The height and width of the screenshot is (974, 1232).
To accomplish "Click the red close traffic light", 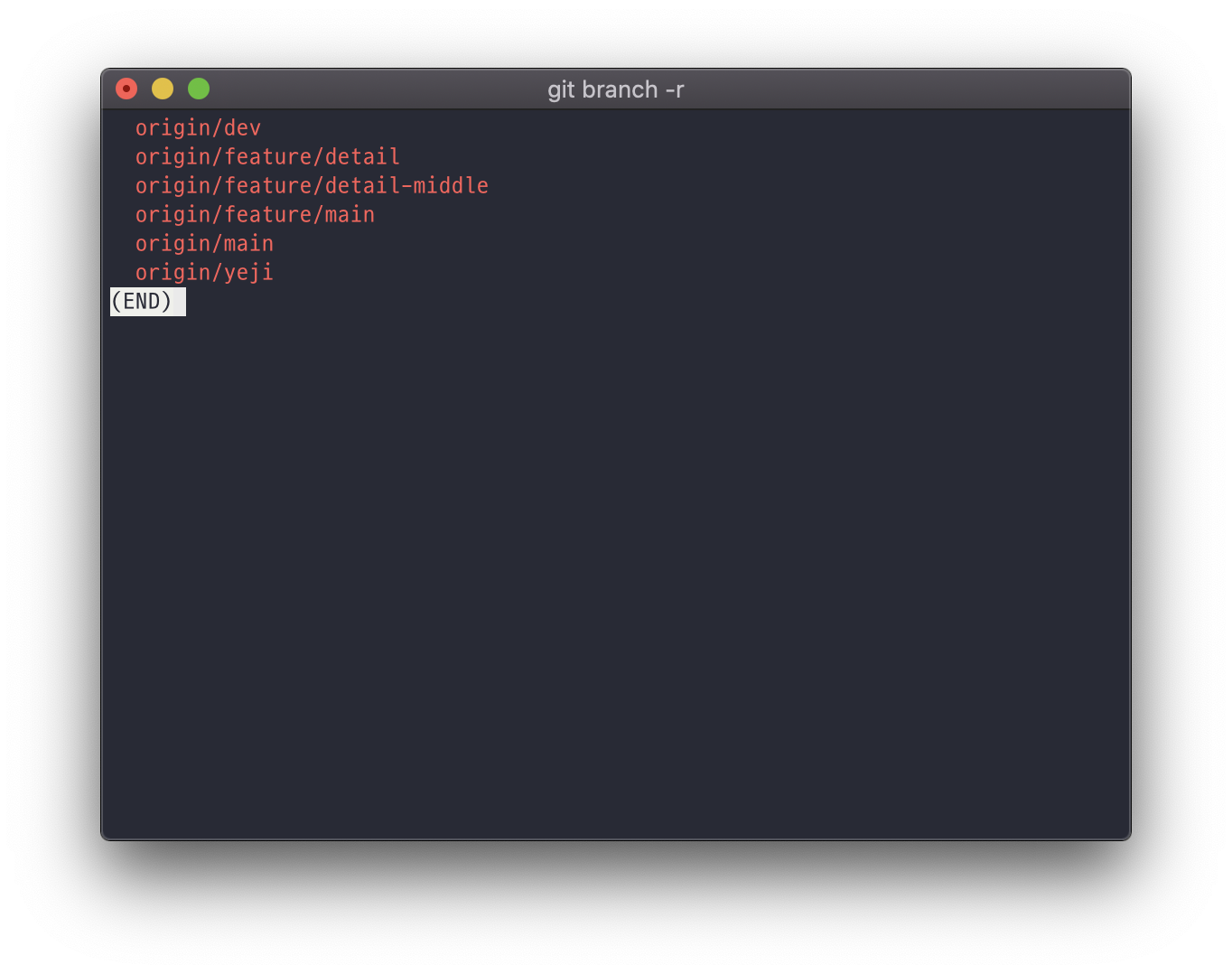I will click(x=126, y=89).
